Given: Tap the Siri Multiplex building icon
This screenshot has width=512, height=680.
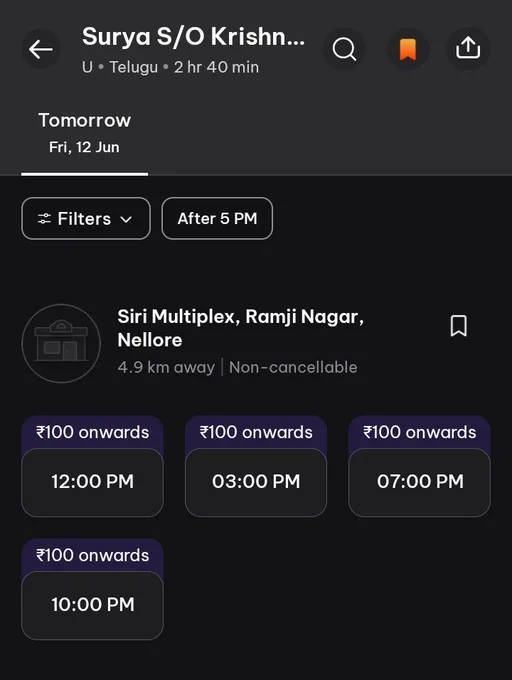Looking at the screenshot, I should click(61, 343).
